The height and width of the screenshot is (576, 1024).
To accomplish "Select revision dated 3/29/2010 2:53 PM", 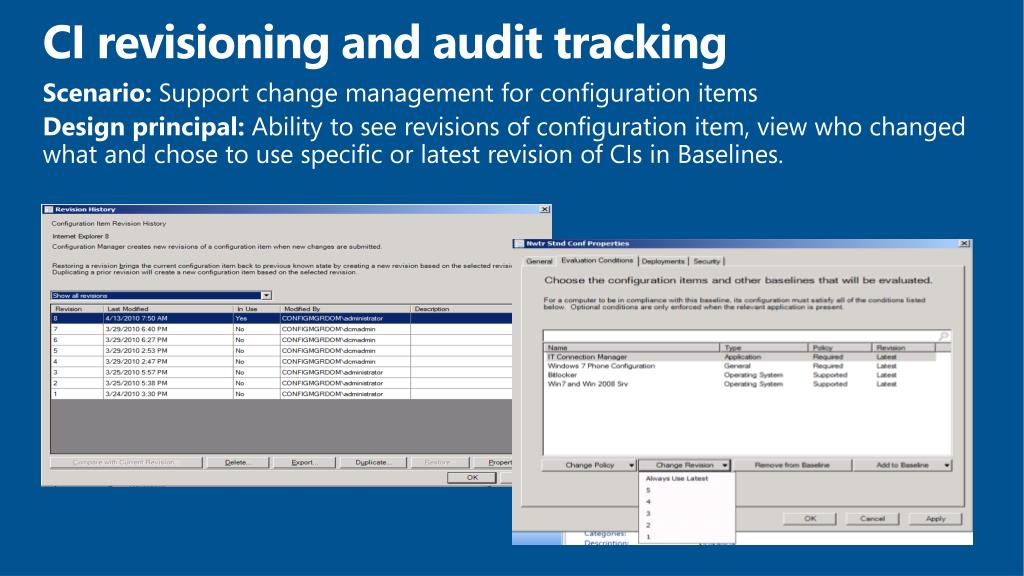I will [x=281, y=351].
